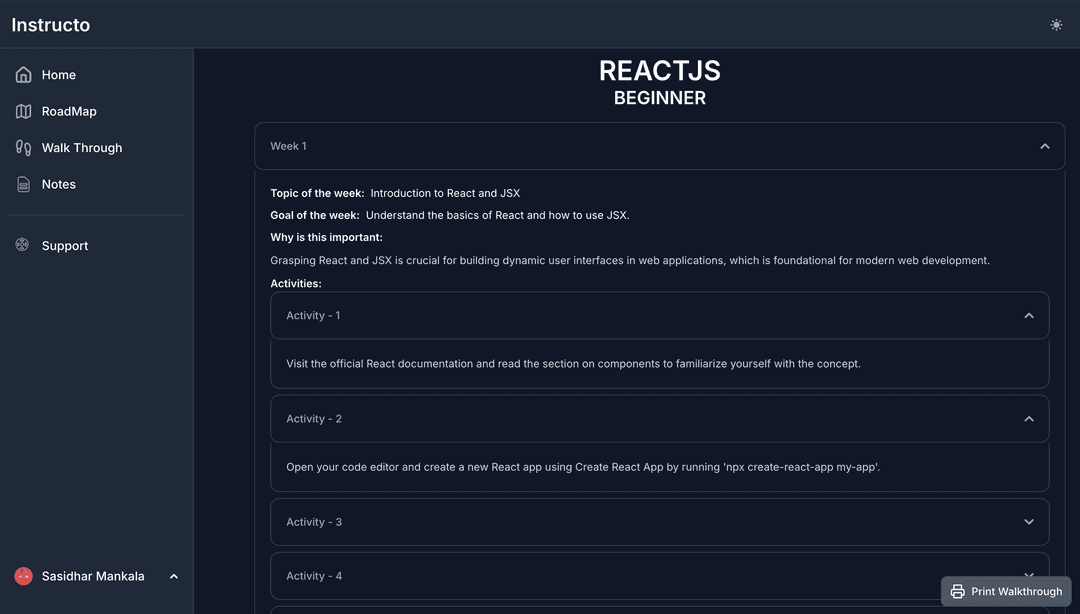Viewport: 1080px width, 614px height.
Task: Click the 'Why is this important:' label
Action: point(326,237)
